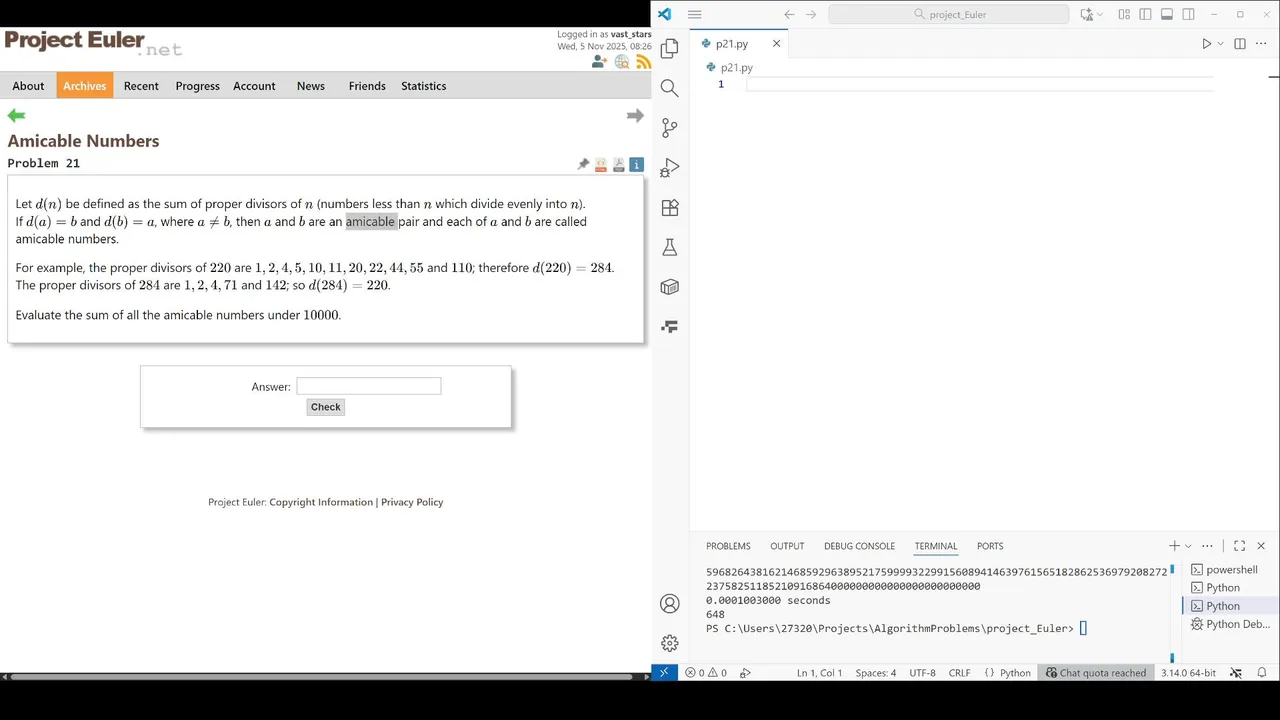Go to previous problem with green arrow
The image size is (1280, 720).
[16, 116]
